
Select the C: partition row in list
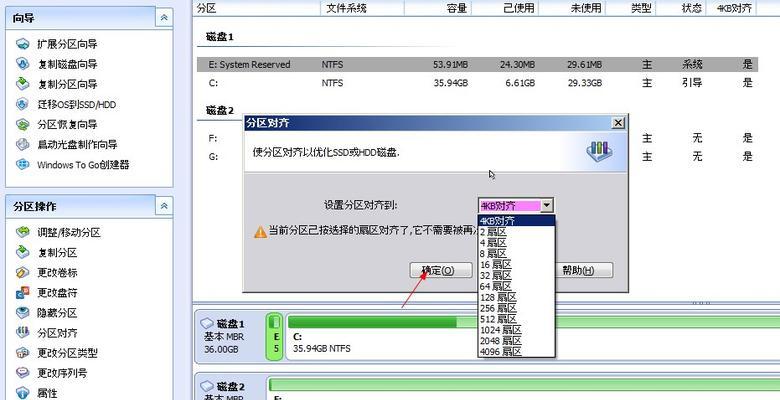pyautogui.click(x=478, y=83)
